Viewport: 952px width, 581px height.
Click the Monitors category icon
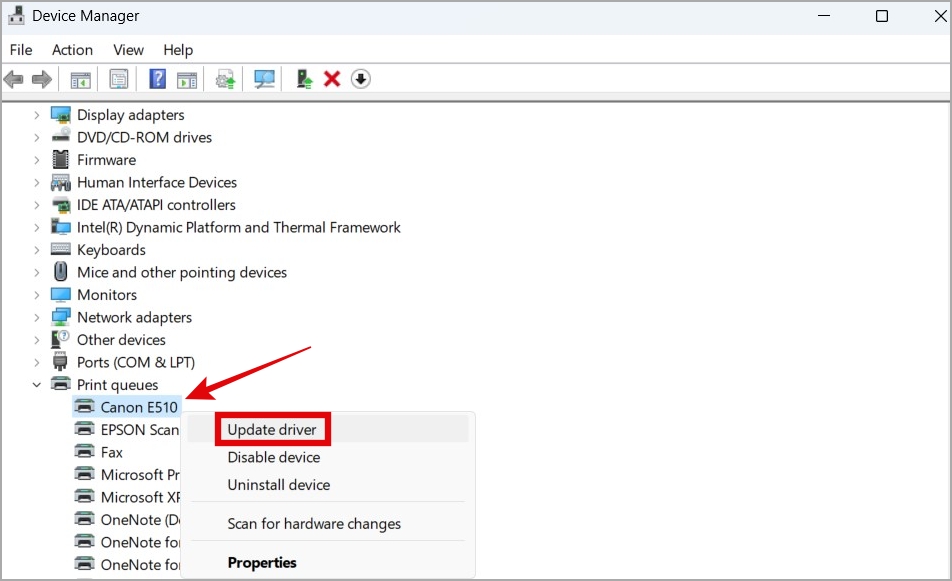[x=61, y=294]
